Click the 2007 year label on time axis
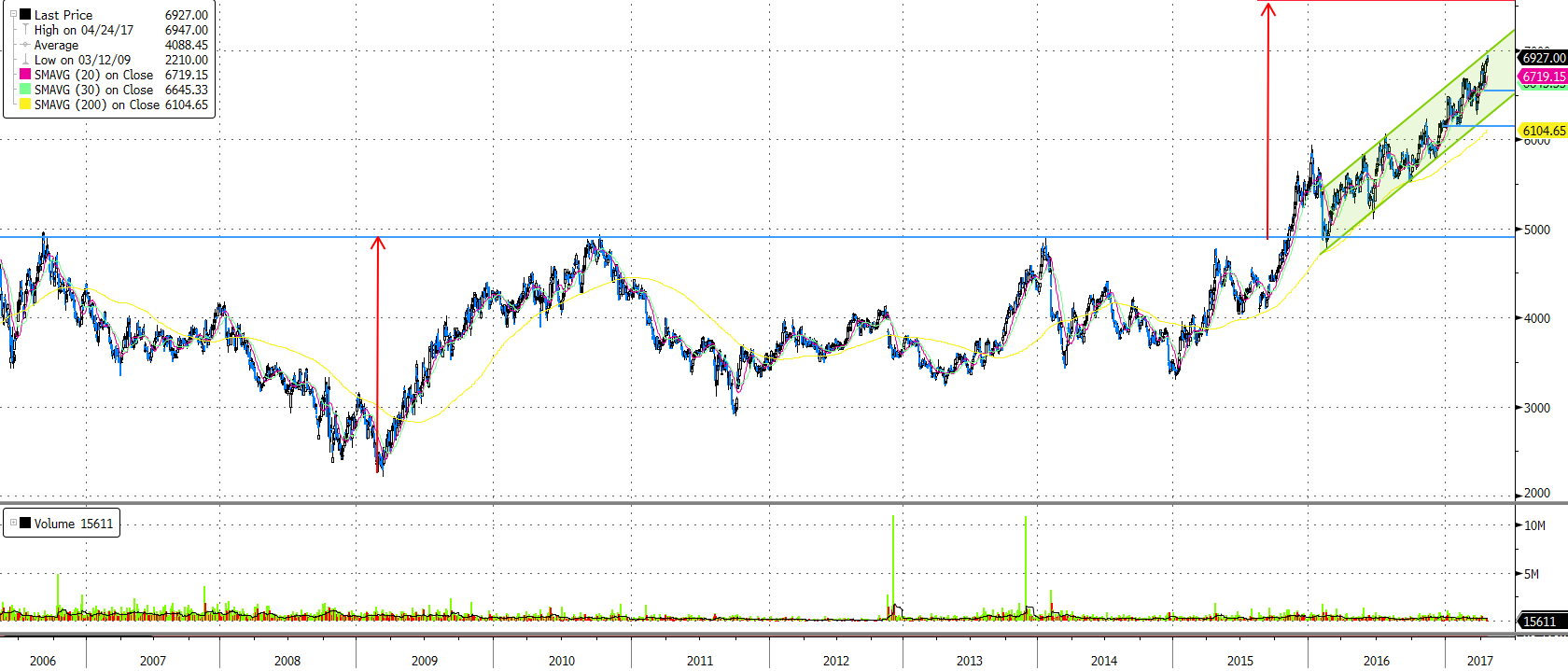Screen dimensions: 1568x671 tap(153, 661)
